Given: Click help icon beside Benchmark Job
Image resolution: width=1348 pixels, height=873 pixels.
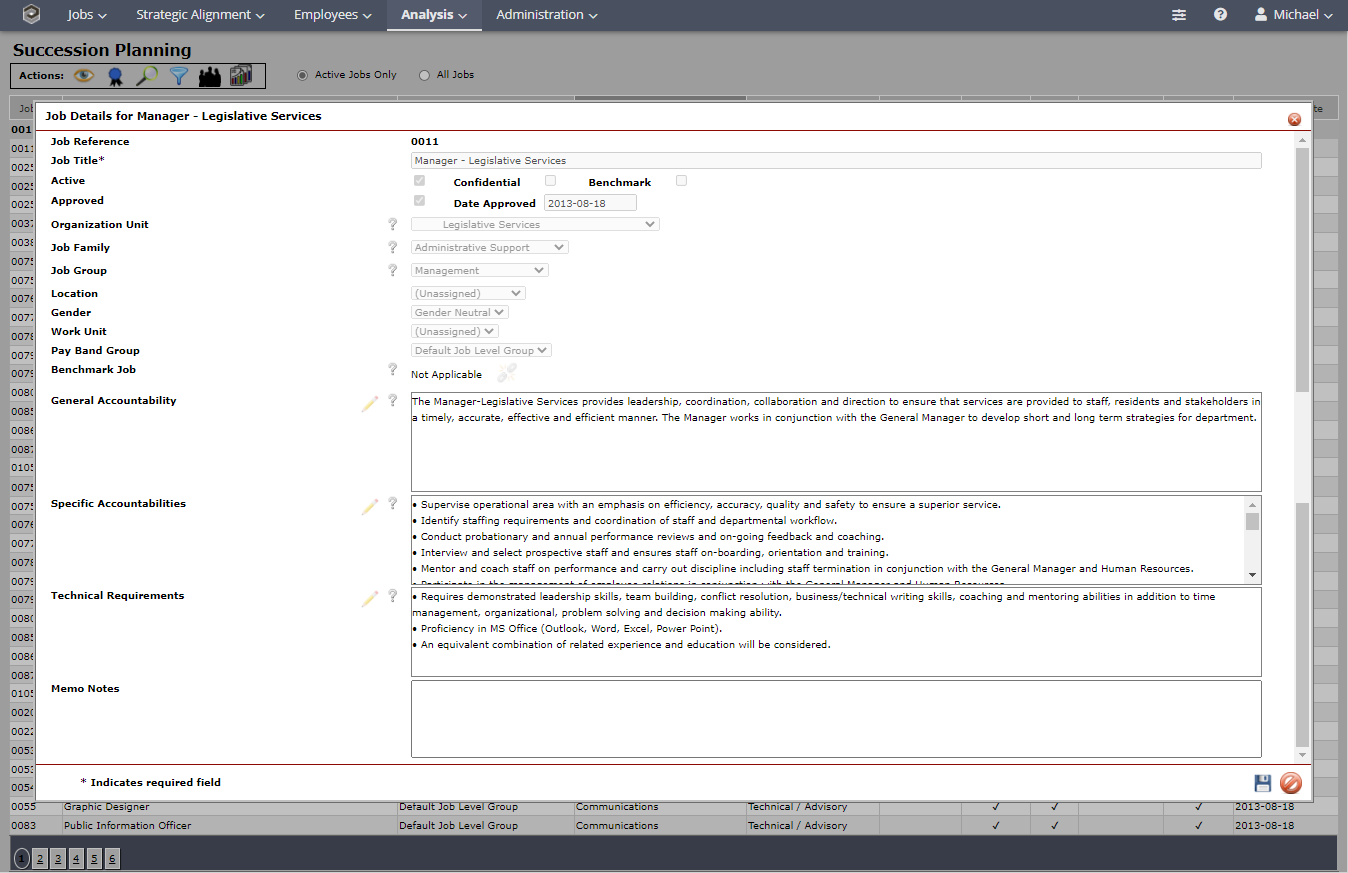Looking at the screenshot, I should coord(393,370).
